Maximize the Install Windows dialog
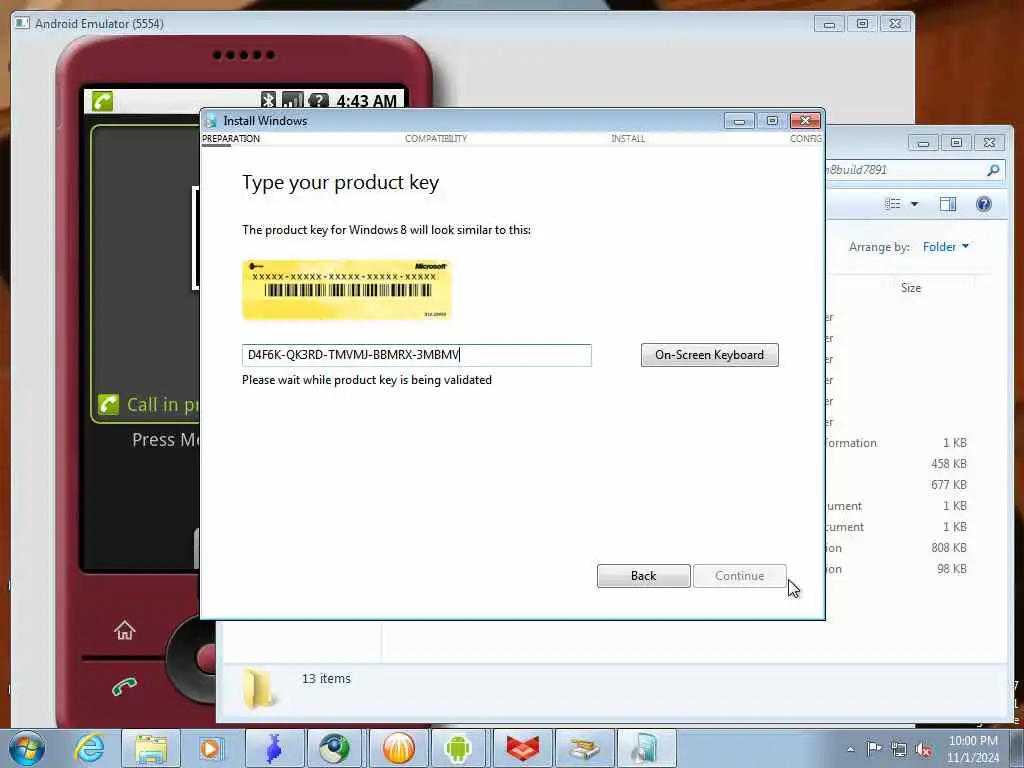Viewport: 1024px width, 768px height. pos(772,121)
